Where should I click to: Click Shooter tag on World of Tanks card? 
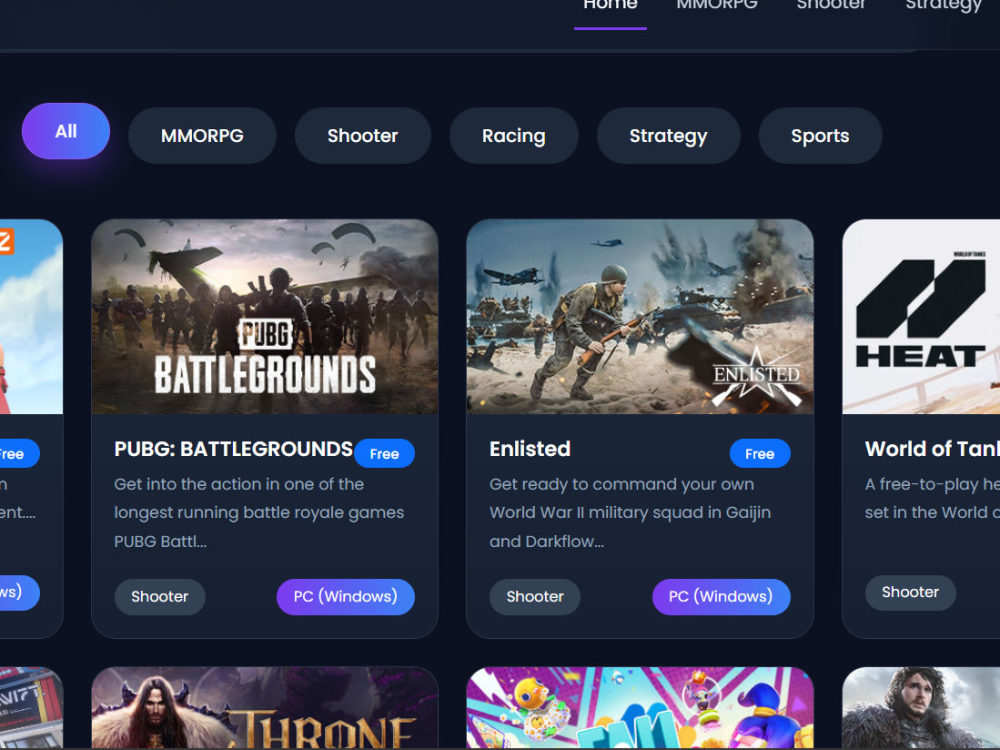910,592
